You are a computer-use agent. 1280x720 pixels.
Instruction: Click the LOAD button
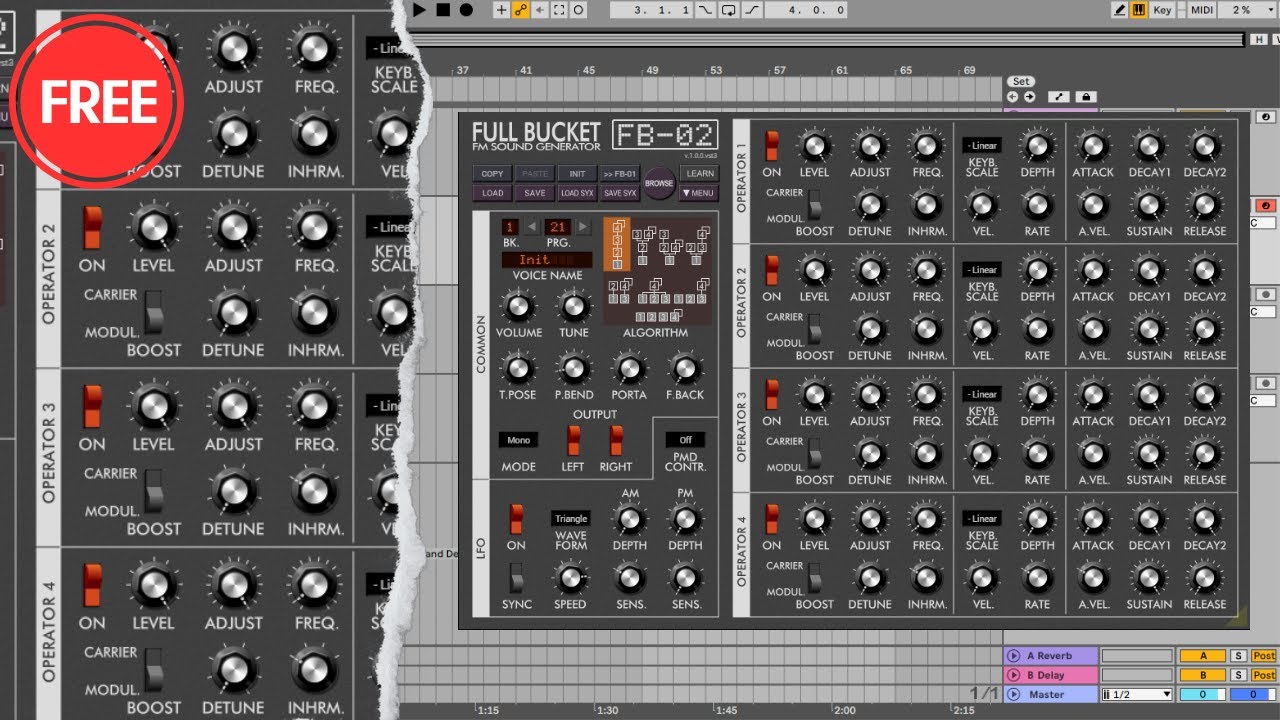[493, 193]
